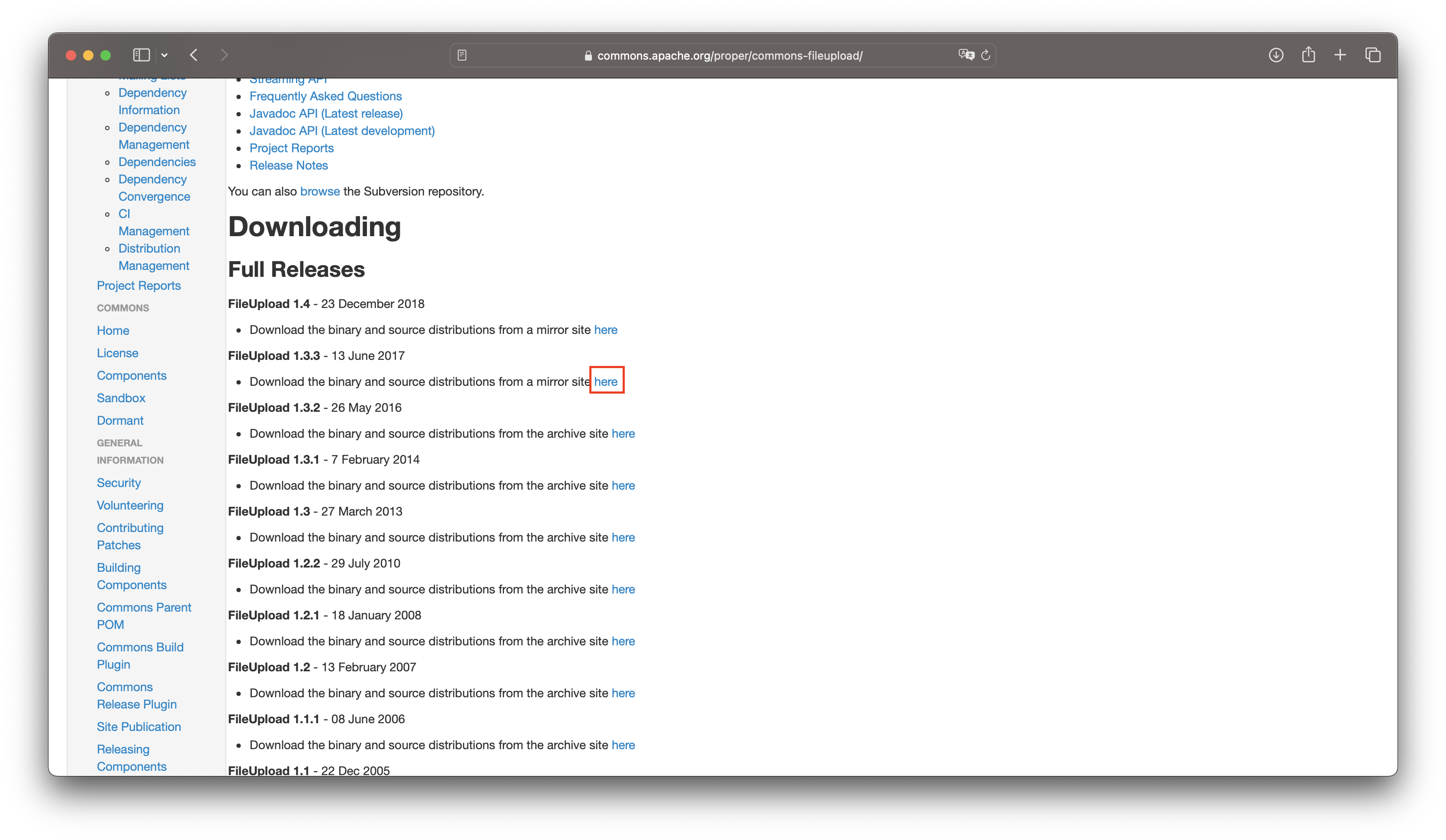Download FileUpload 1.3 from archive here
This screenshot has width=1446, height=840.
tap(623, 538)
